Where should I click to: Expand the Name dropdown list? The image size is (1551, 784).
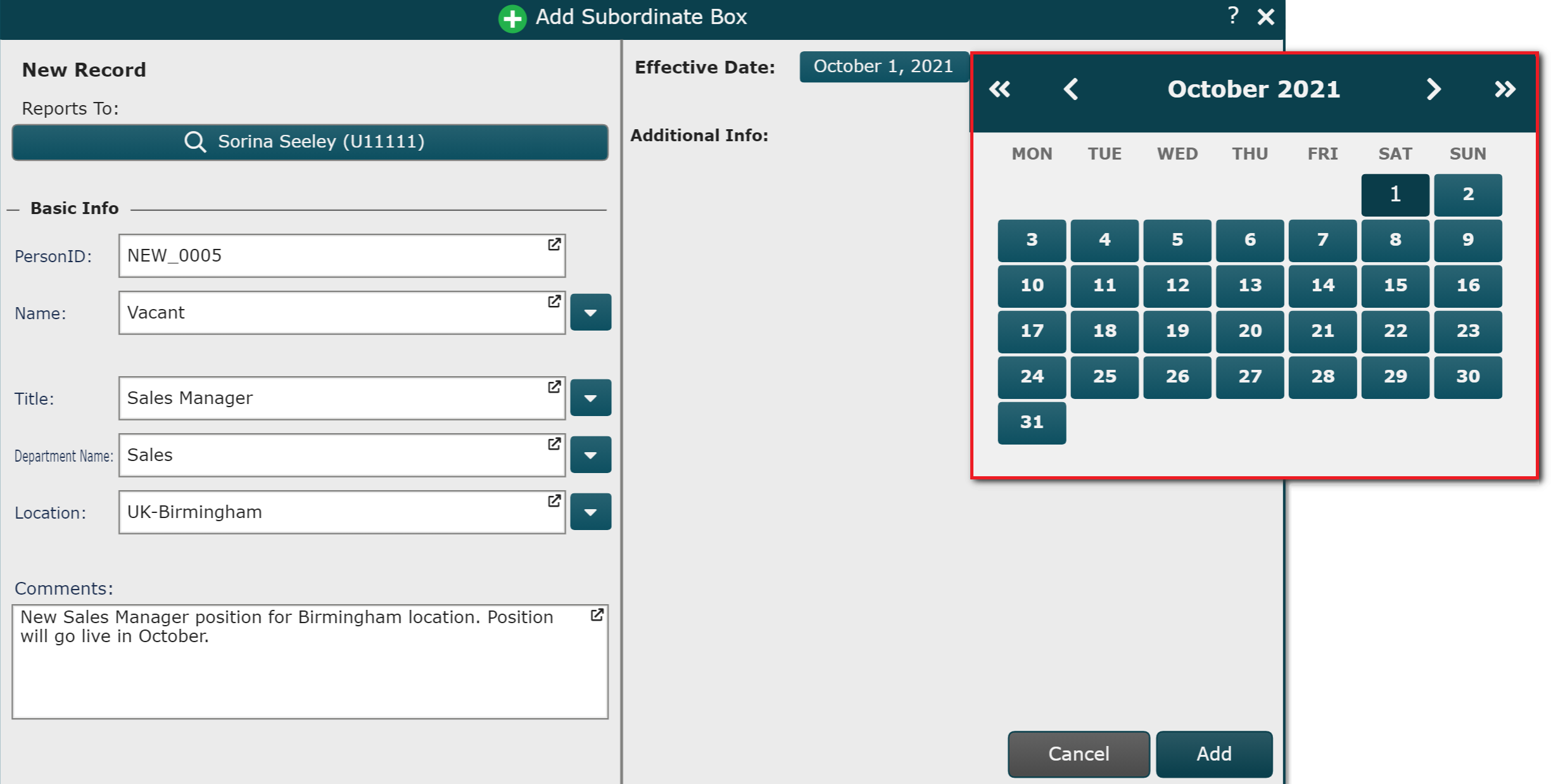590,312
